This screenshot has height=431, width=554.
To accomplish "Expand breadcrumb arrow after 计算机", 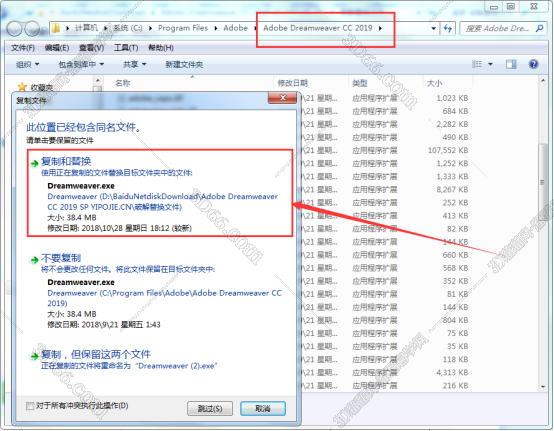I will (x=106, y=28).
